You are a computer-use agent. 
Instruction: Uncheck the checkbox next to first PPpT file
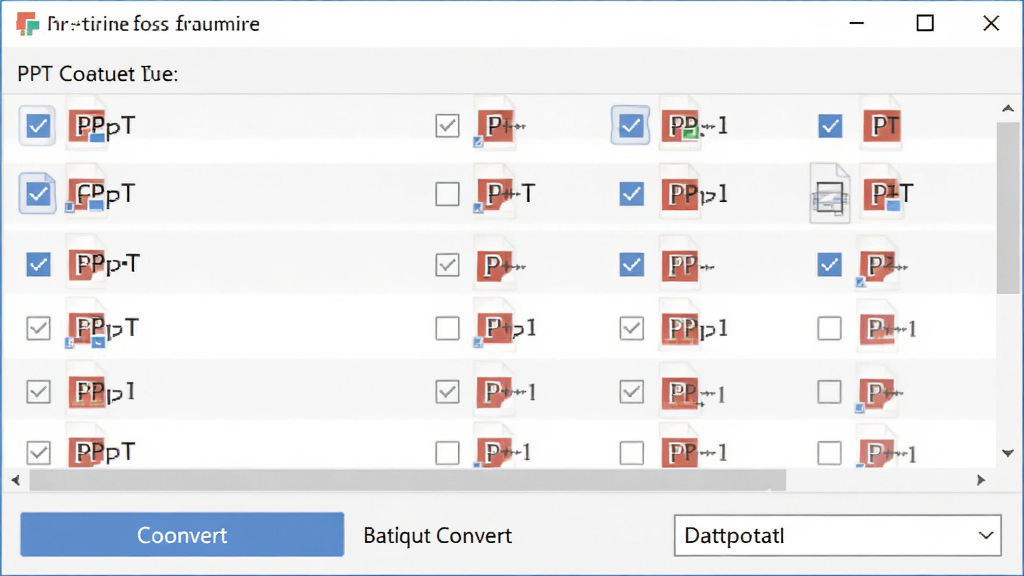[x=37, y=125]
